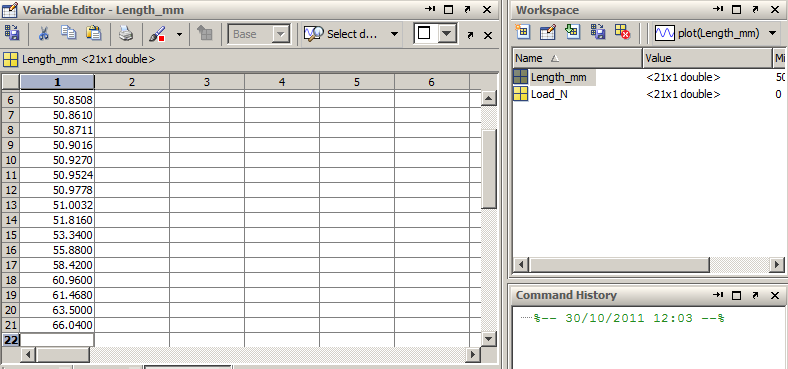Delete variable icon in Workspace toolbar
788x369 pixels.
623,32
